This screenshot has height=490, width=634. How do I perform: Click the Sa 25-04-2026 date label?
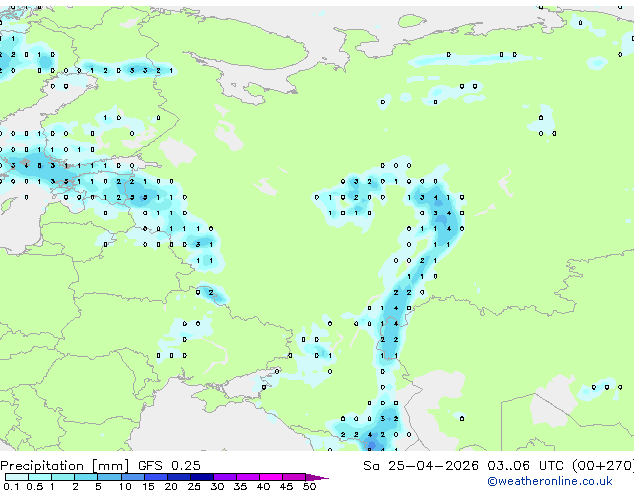421,466
